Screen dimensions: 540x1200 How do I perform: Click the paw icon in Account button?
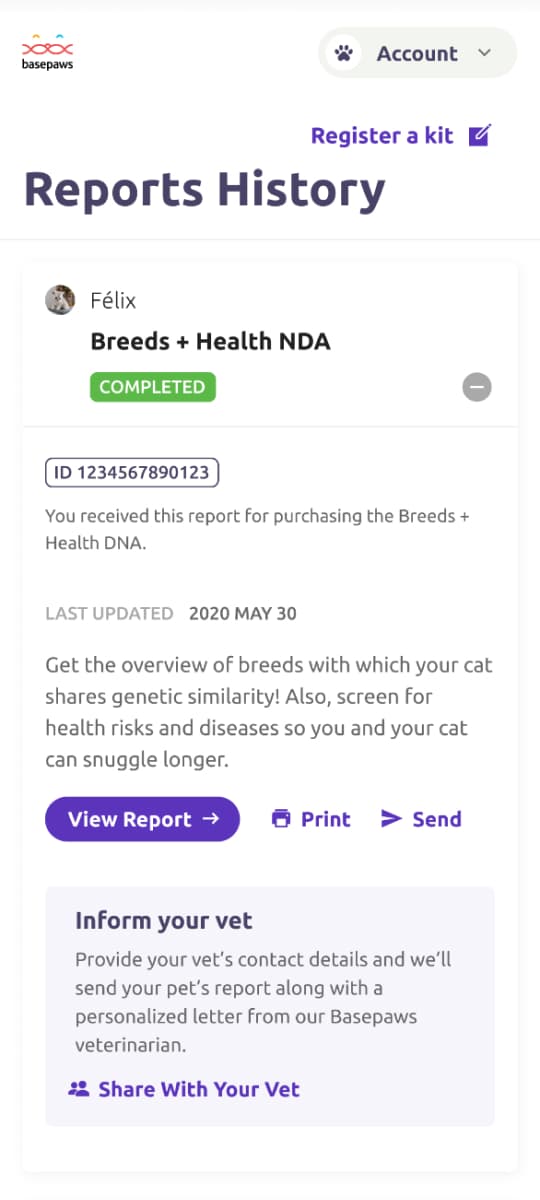click(345, 53)
